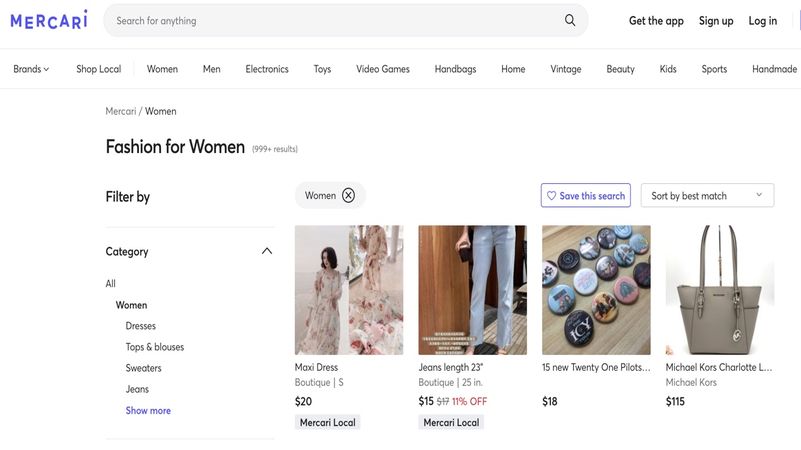Open the Electronics menu item
The height and width of the screenshot is (450, 801).
[267, 69]
